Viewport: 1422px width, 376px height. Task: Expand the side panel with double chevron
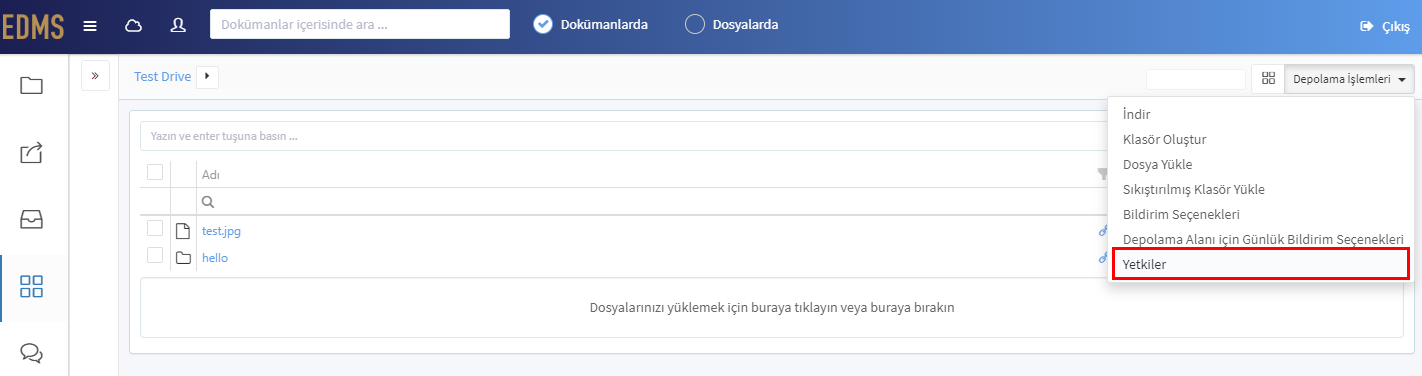coord(95,75)
